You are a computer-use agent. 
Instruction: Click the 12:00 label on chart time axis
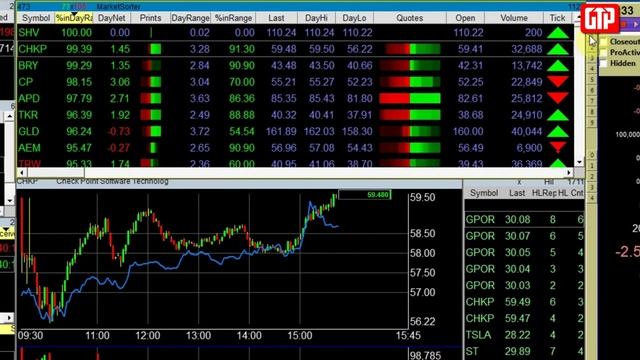click(148, 336)
